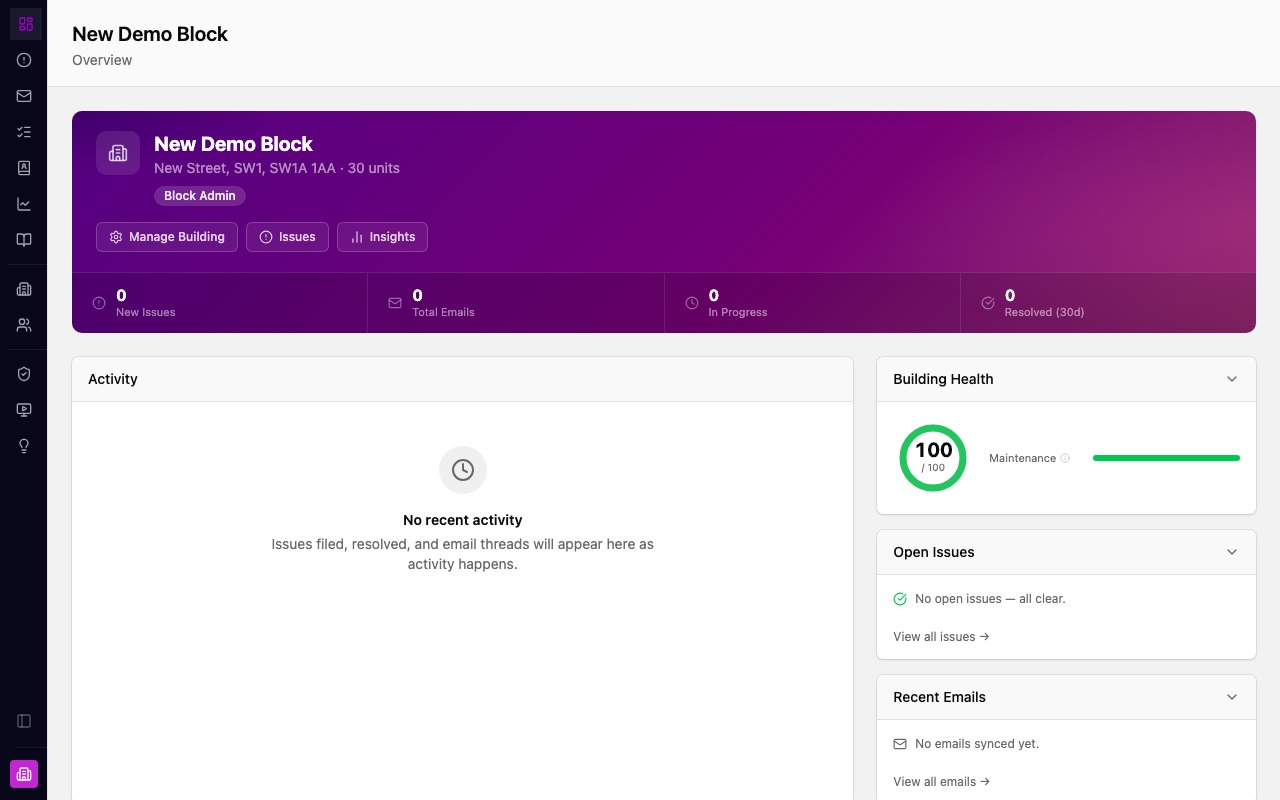Screen dimensions: 1280x800
Task: Click the building icon beside New Demo Block title
Action: [118, 153]
